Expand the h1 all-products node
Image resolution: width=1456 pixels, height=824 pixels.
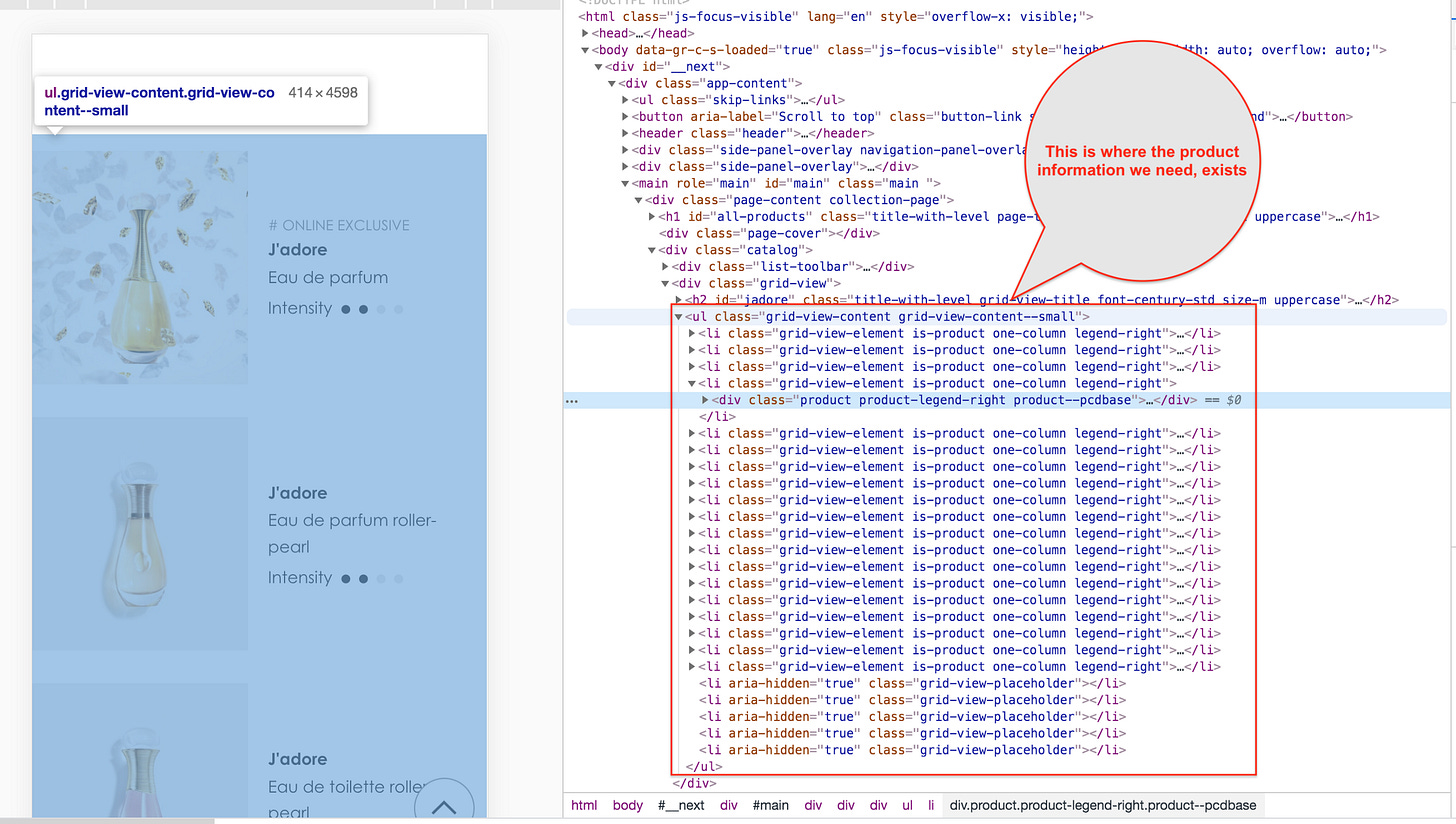tap(653, 217)
